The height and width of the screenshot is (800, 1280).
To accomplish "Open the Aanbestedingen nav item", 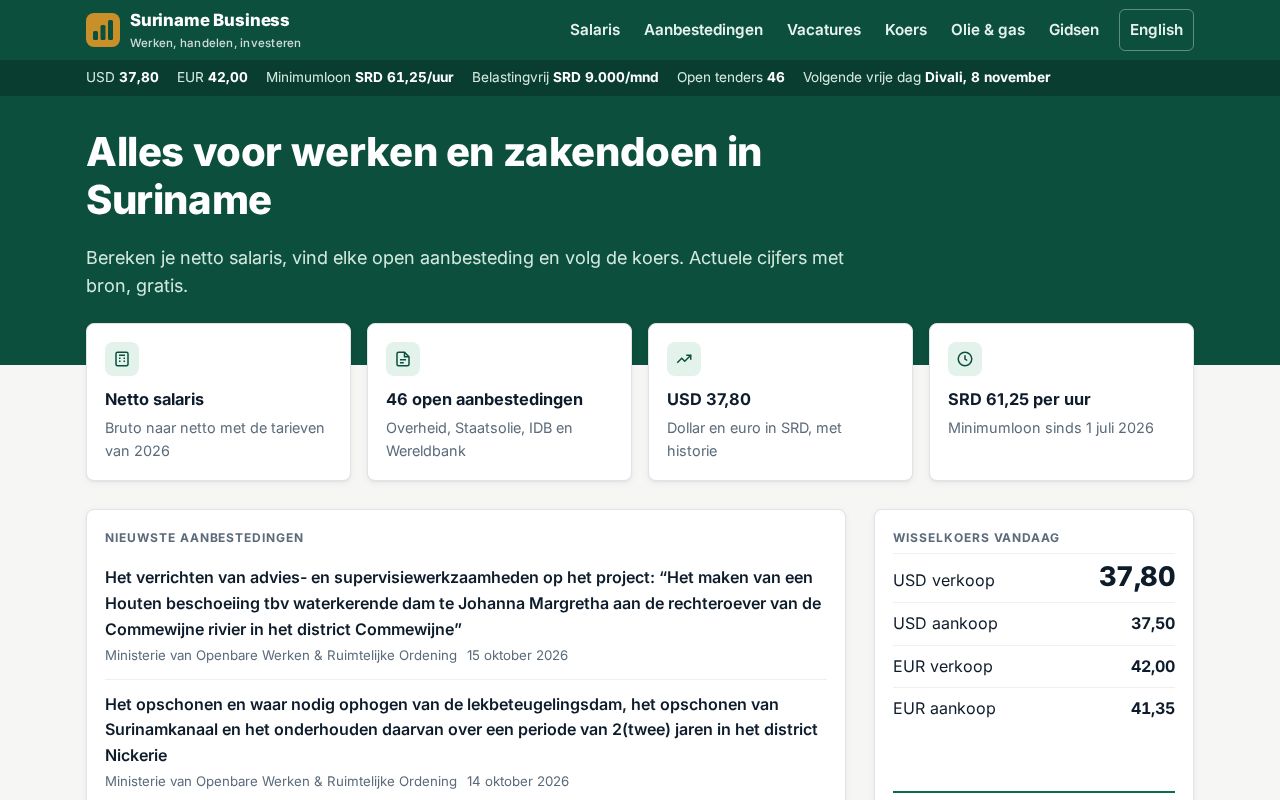I will tap(703, 30).
